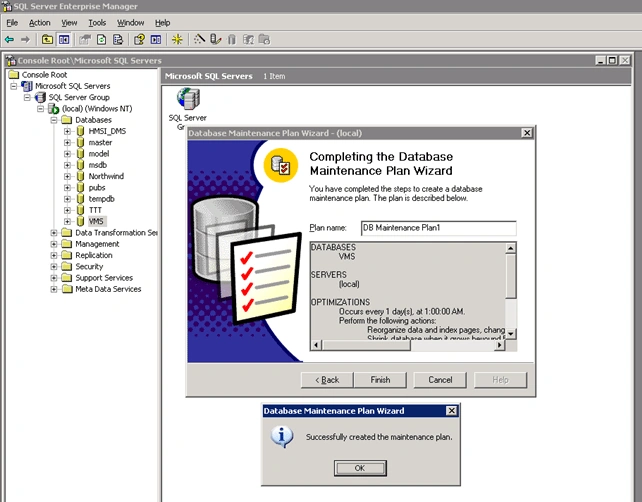Collapse the Microsoft SQL Servers node
Image resolution: width=642 pixels, height=502 pixels.
tap(14, 86)
